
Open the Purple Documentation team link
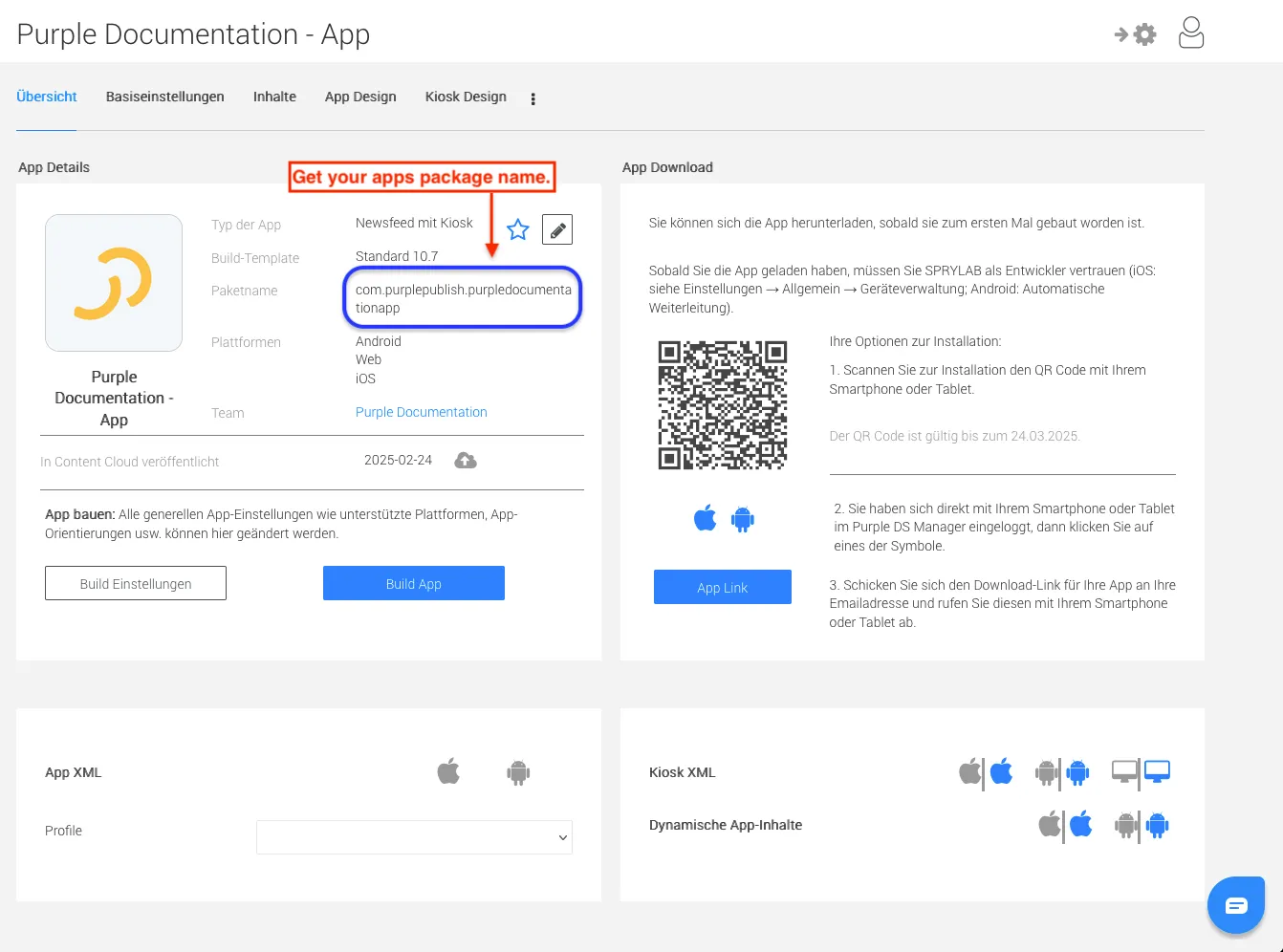coord(422,412)
